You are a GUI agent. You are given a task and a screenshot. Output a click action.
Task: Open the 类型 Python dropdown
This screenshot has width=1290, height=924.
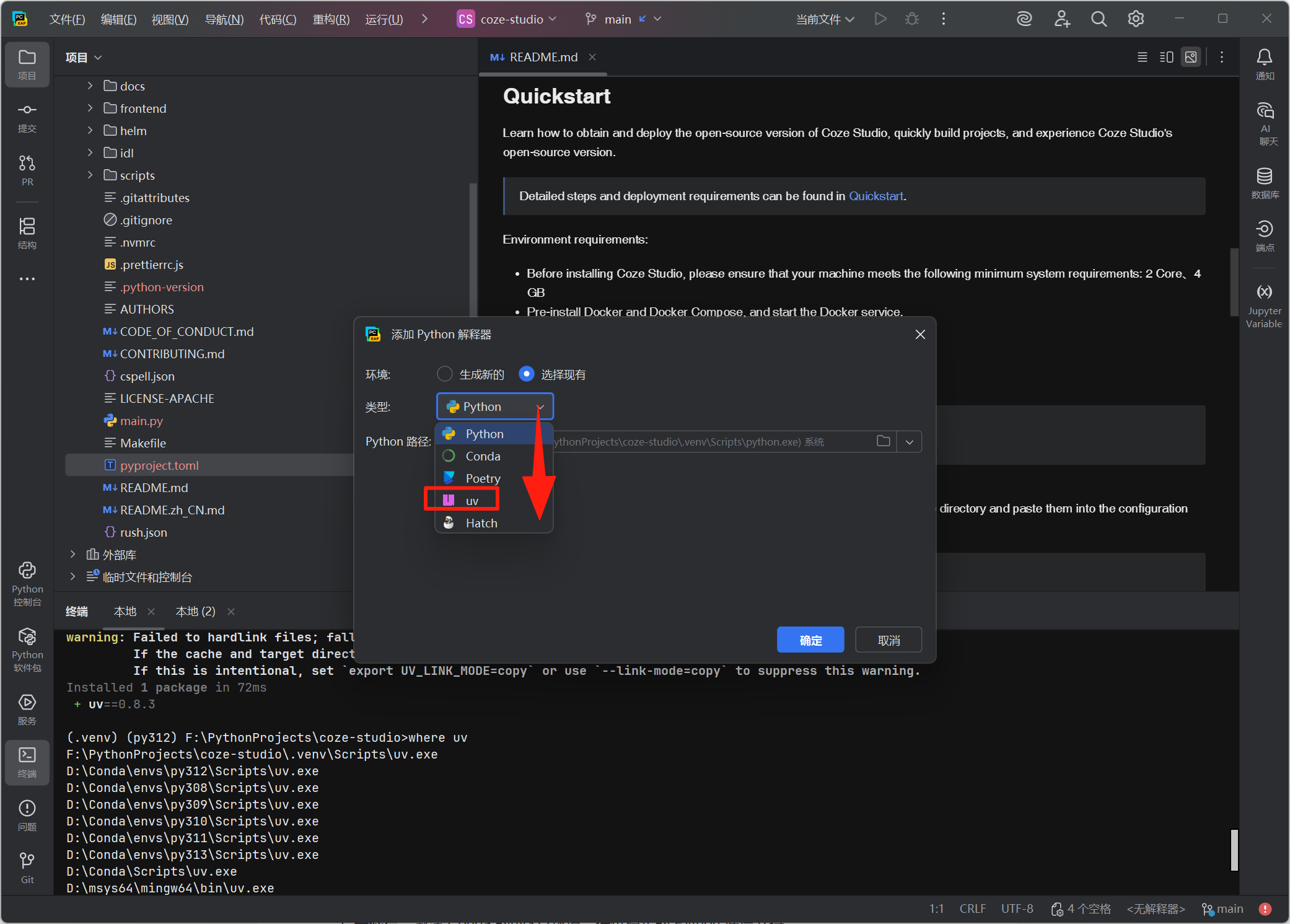click(x=495, y=407)
